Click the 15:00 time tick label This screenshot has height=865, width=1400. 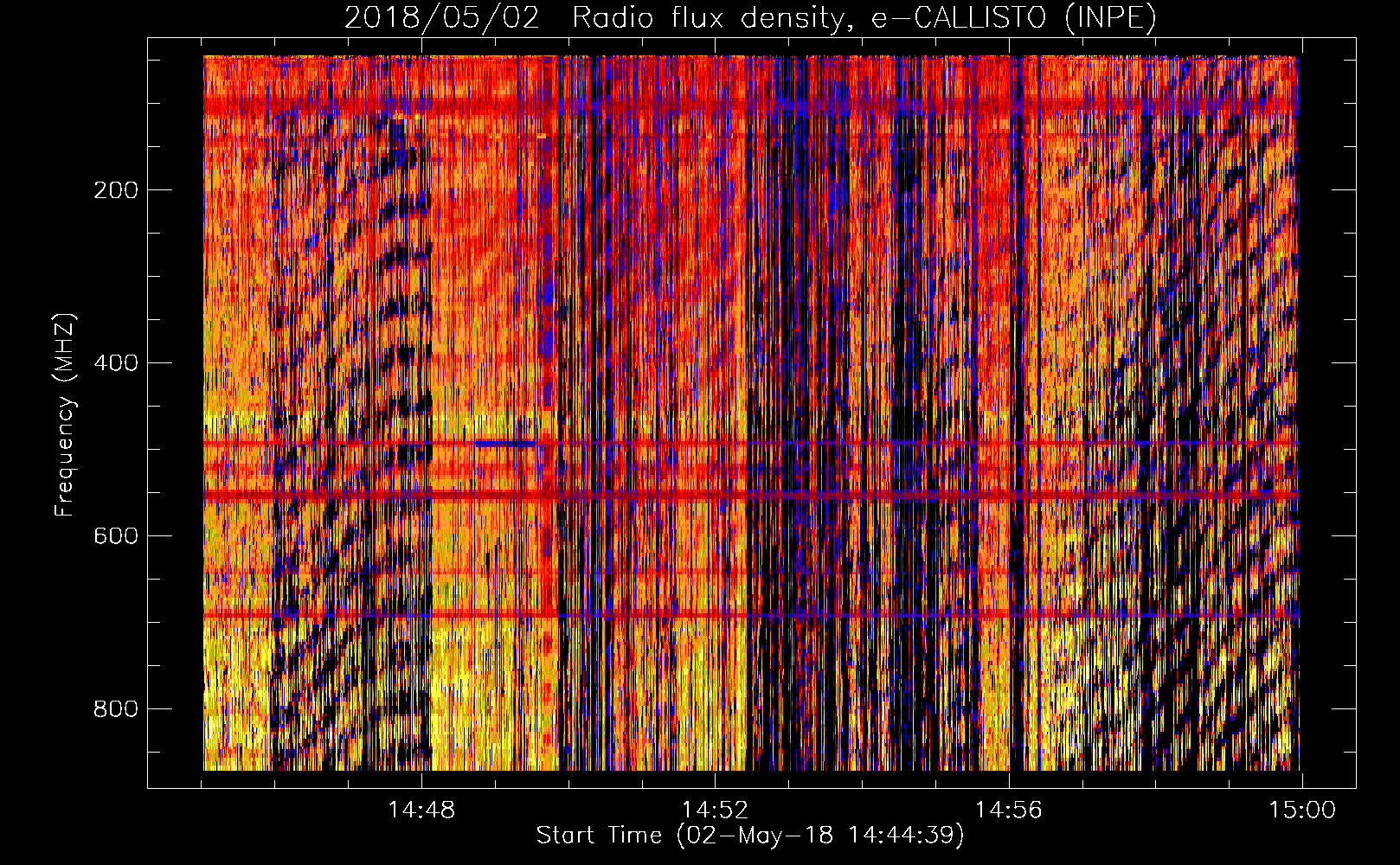[x=1302, y=811]
